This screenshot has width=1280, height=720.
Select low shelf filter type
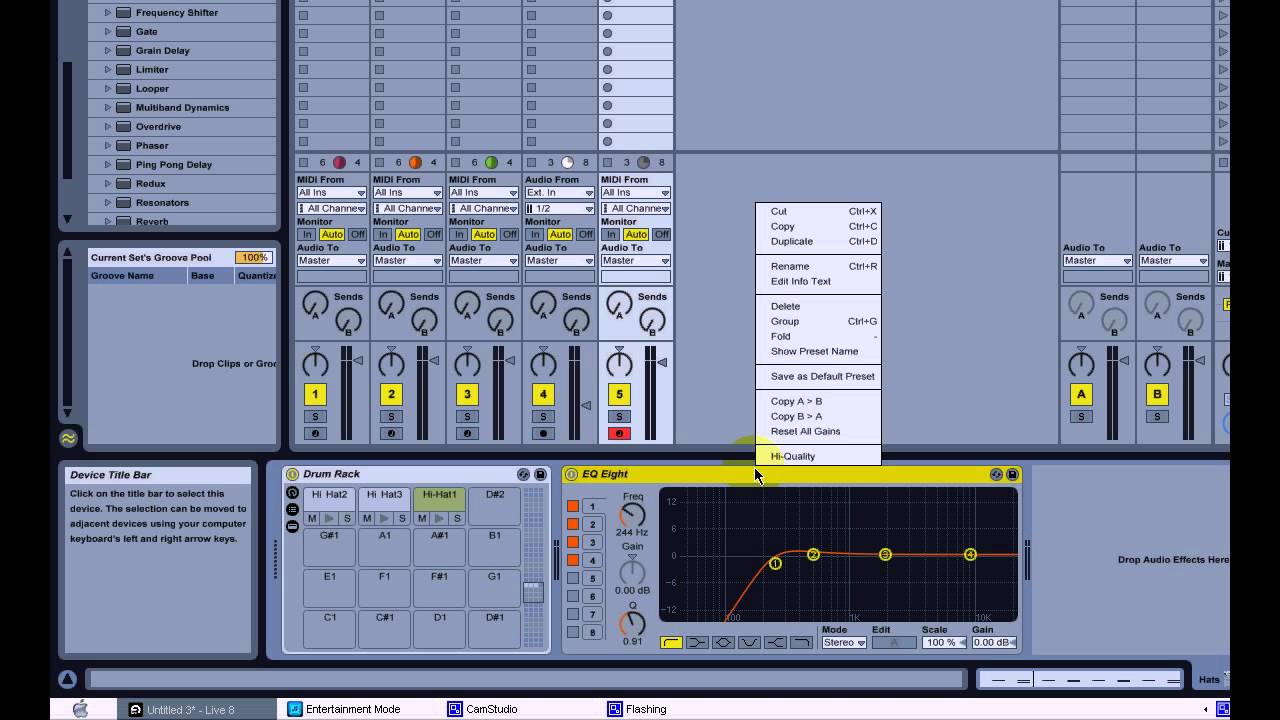click(697, 642)
